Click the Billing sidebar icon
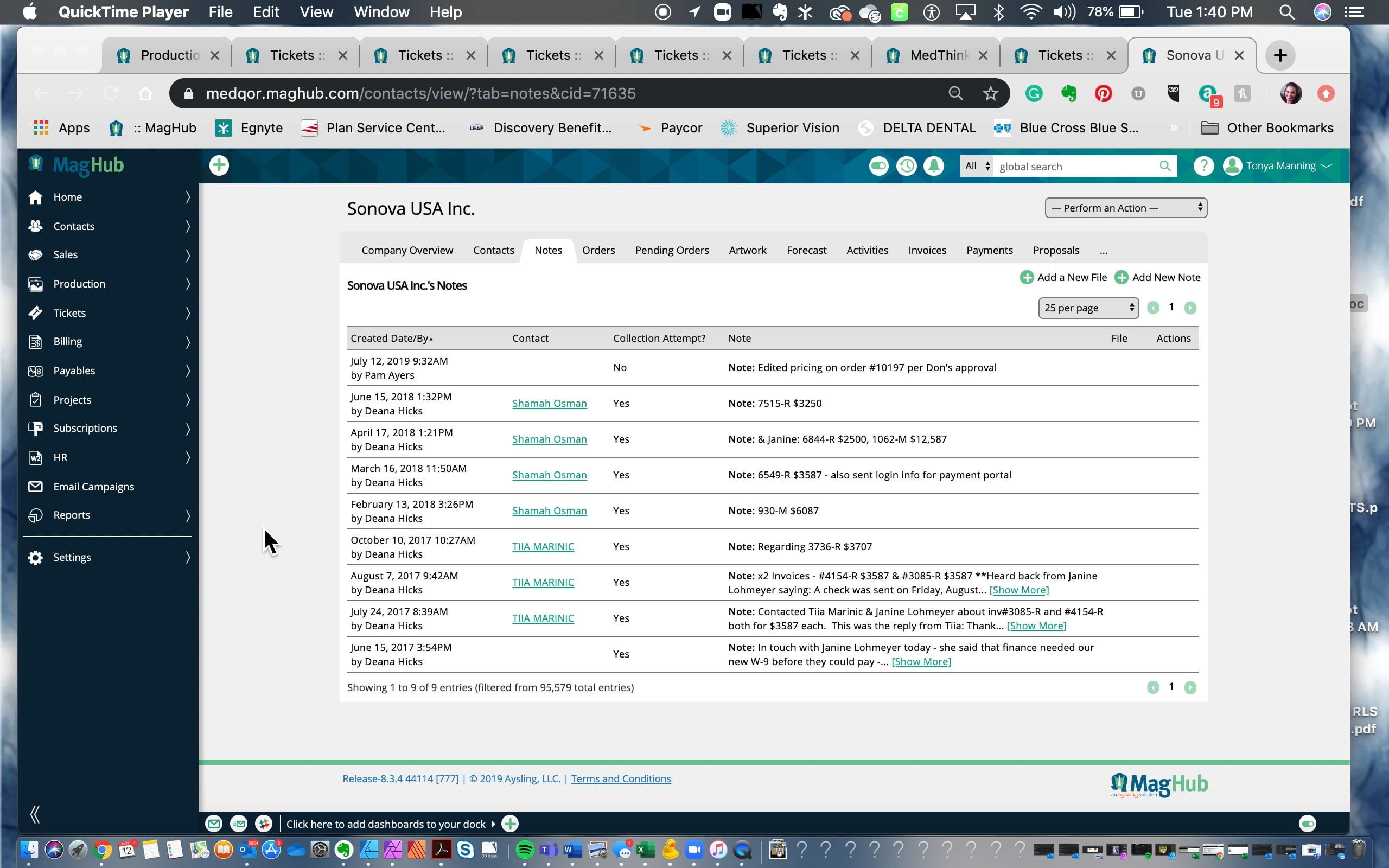This screenshot has width=1389, height=868. click(x=36, y=342)
